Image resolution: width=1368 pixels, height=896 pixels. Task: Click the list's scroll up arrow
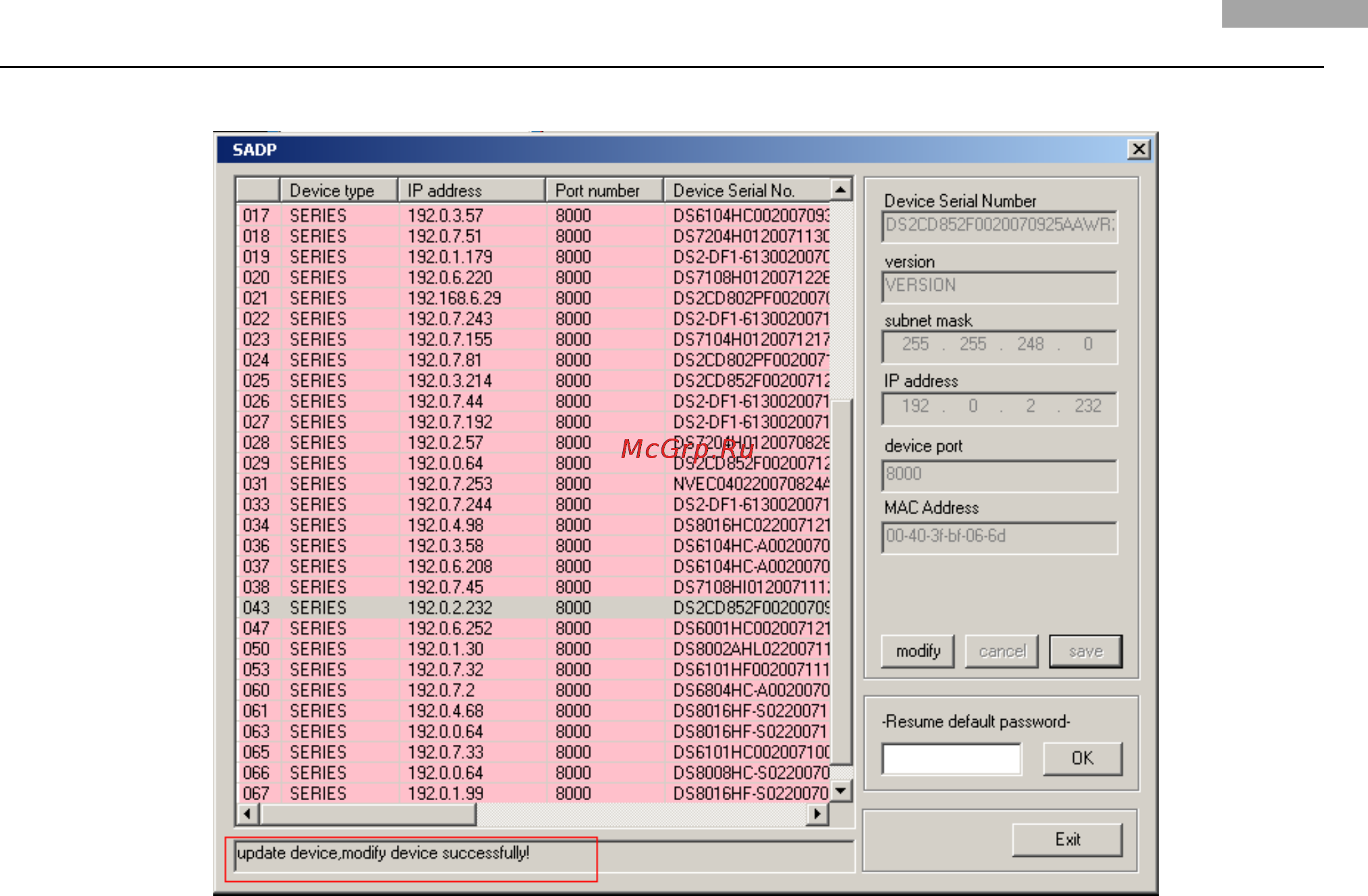pos(840,190)
